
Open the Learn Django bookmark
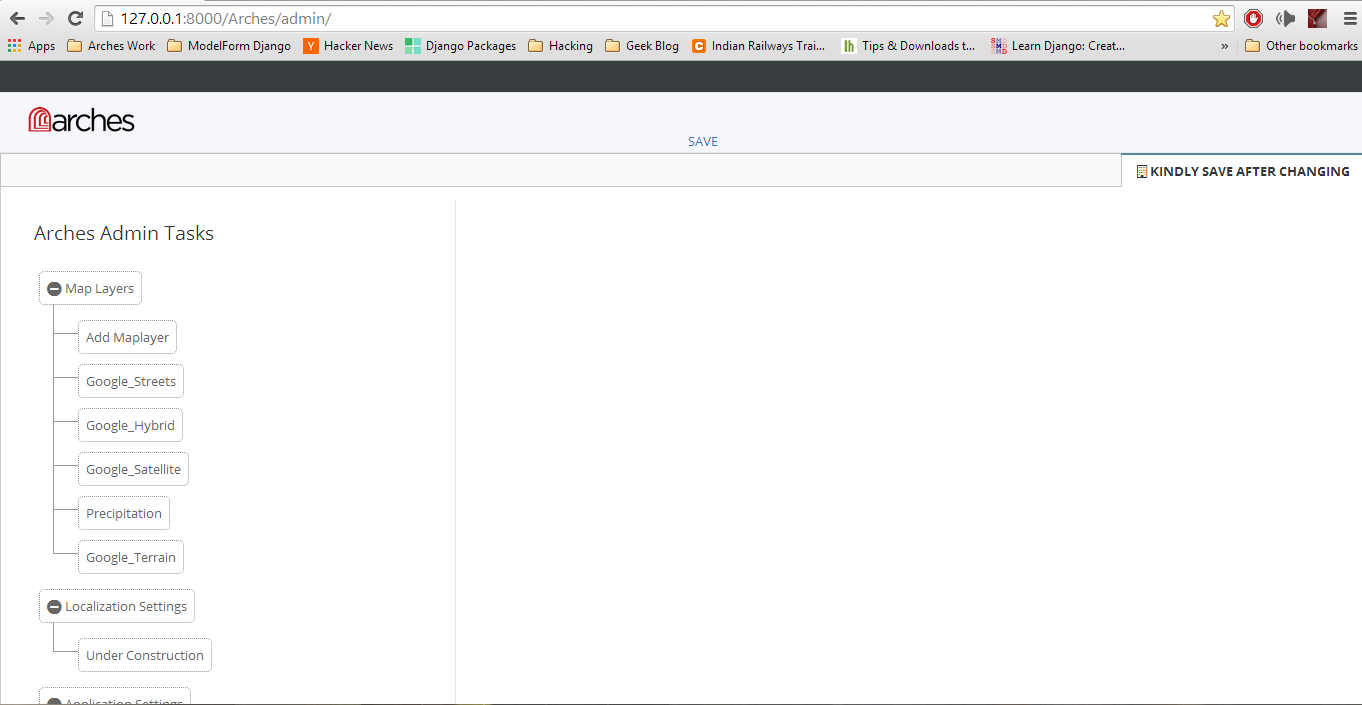pos(1058,46)
